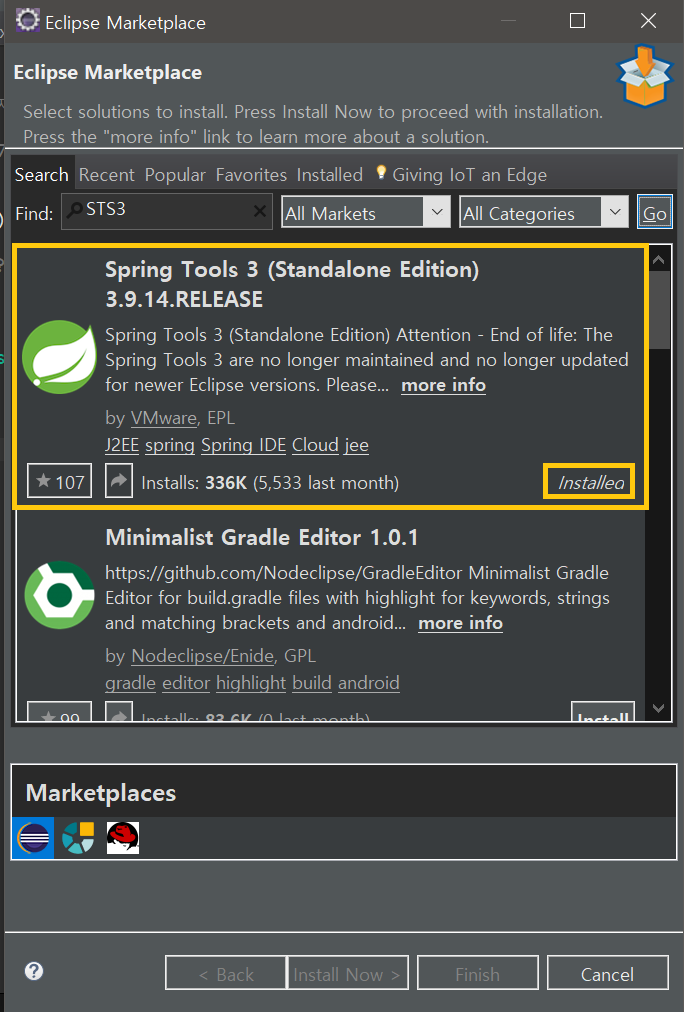Click the results list scrollbar thumb
684x1012 pixels.
(659, 310)
